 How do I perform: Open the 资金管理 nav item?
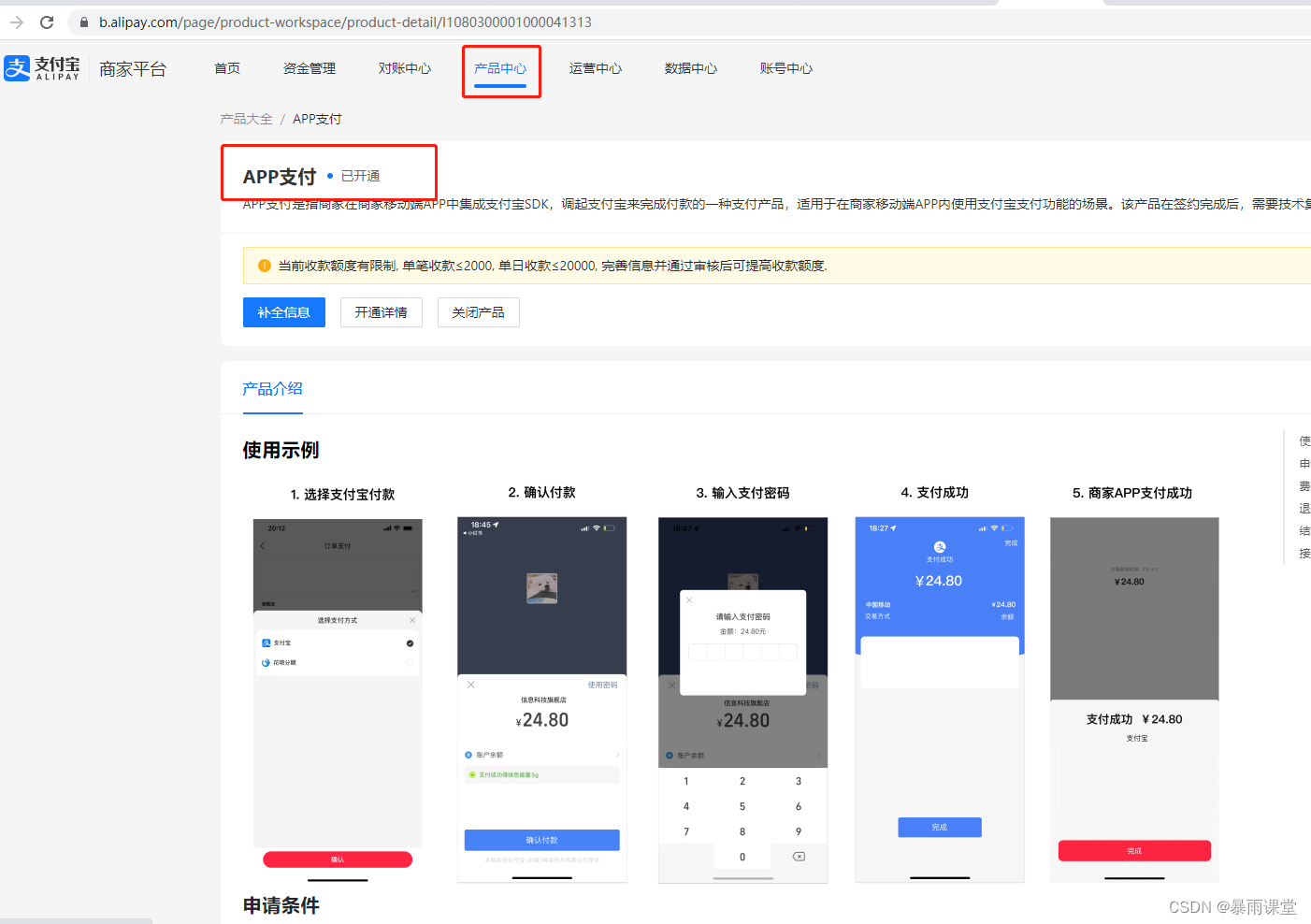(x=310, y=68)
